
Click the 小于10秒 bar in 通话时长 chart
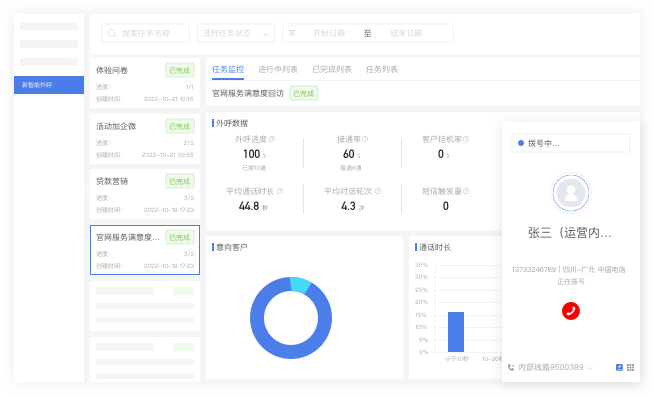455,332
